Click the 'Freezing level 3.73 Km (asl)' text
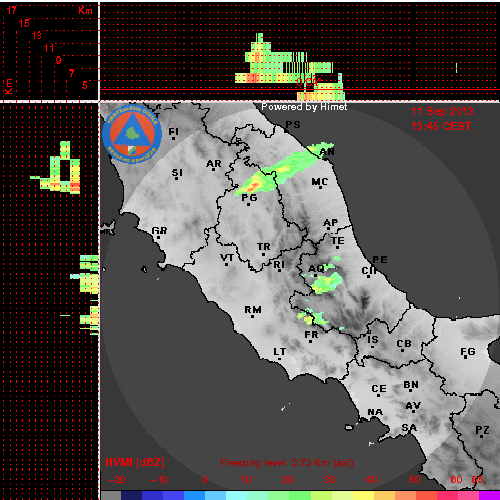500x500 pixels. [x=287, y=463]
